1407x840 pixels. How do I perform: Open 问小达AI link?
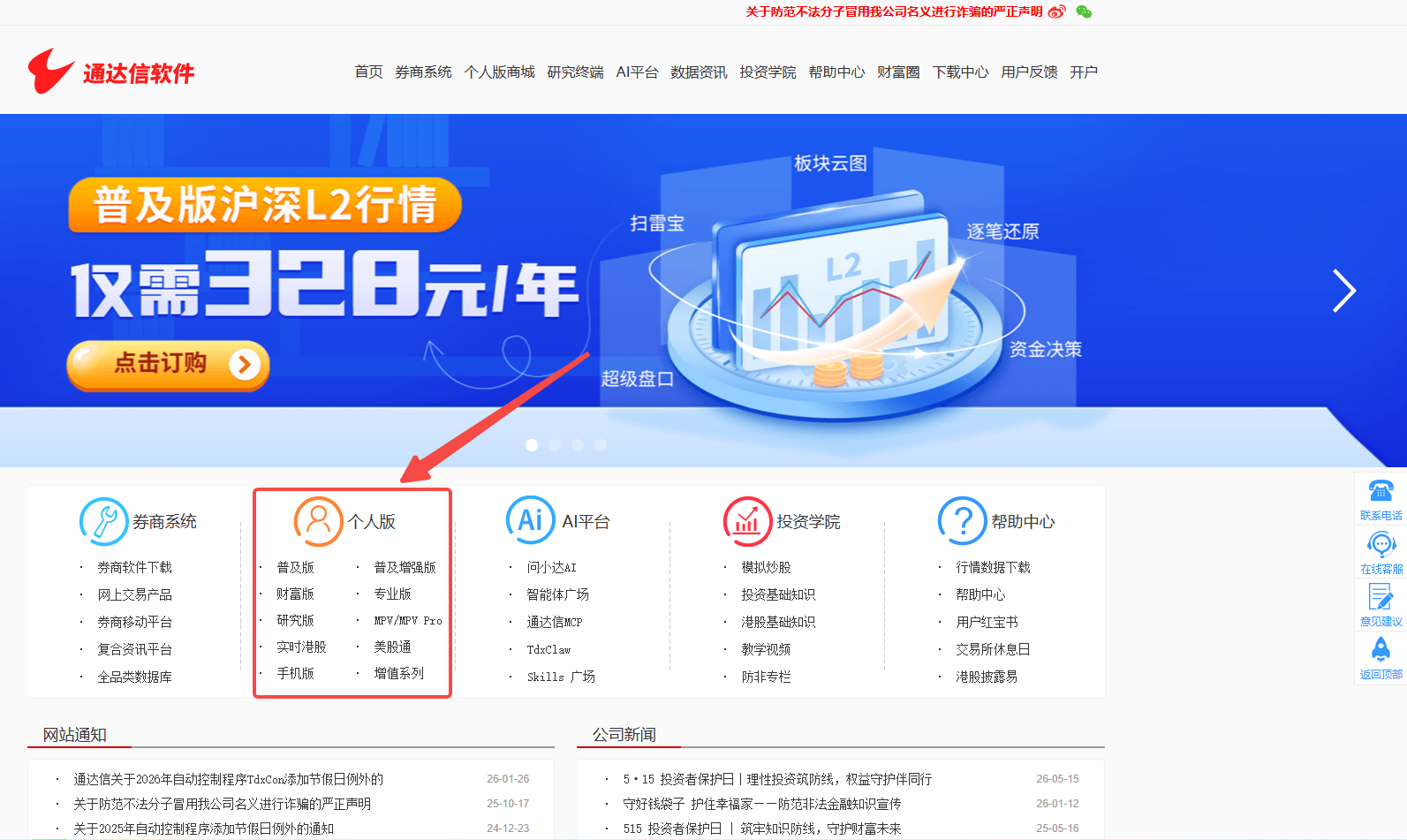point(551,567)
